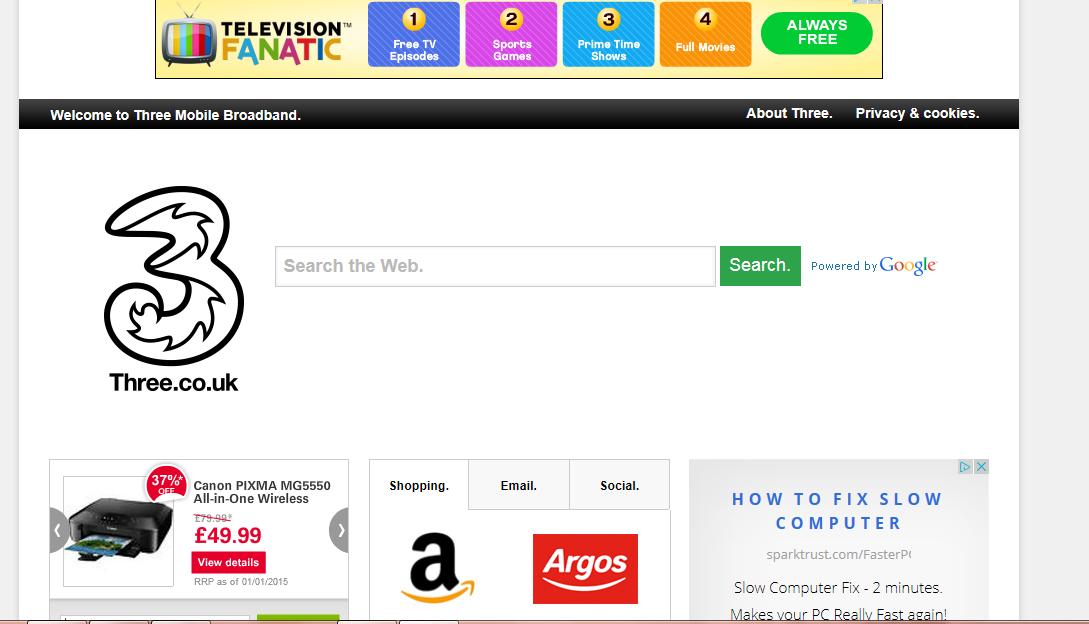Open the Privacy & cookies link
1089x624 pixels.
click(x=917, y=113)
